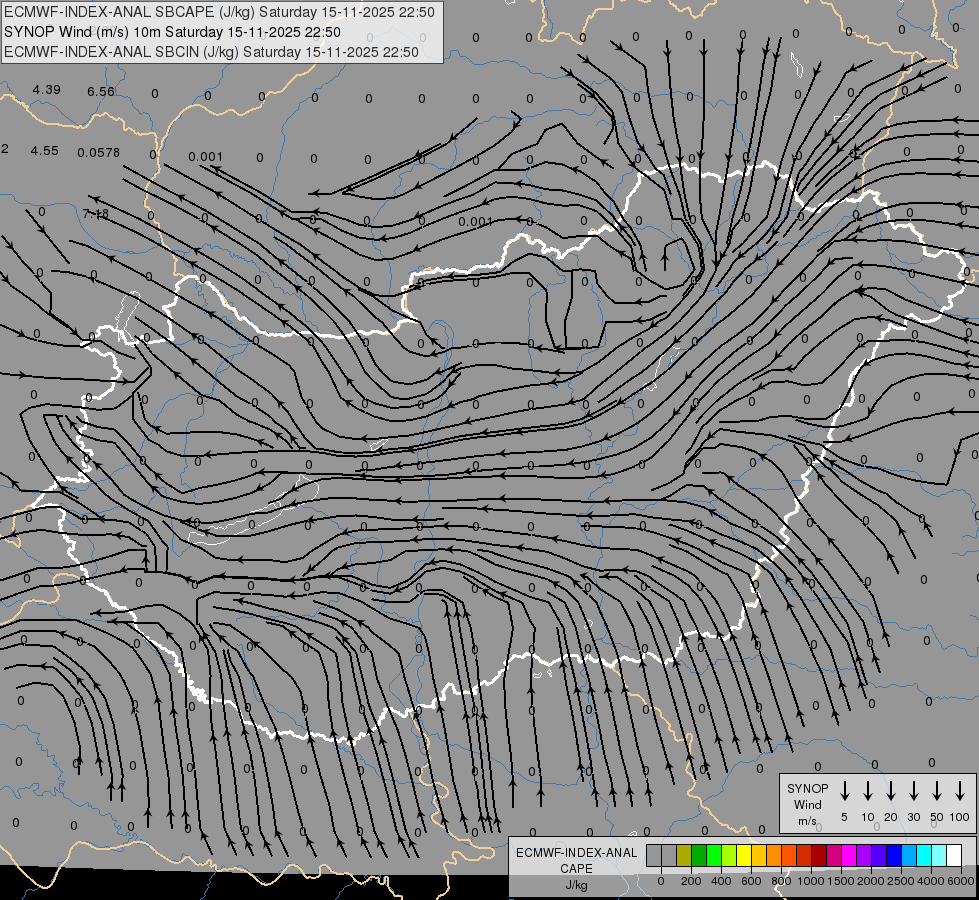Select the white swatch ending CAPE legend
Image resolution: width=979 pixels, height=900 pixels.
[x=953, y=855]
